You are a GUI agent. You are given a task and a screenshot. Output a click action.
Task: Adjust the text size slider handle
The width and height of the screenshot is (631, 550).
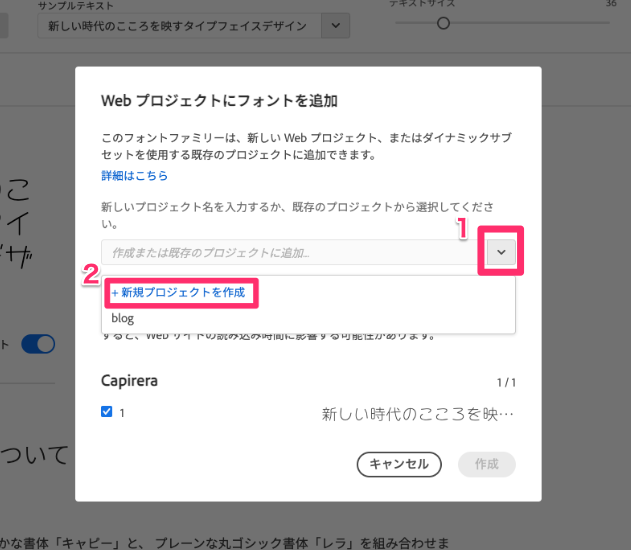pyautogui.click(x=443, y=23)
